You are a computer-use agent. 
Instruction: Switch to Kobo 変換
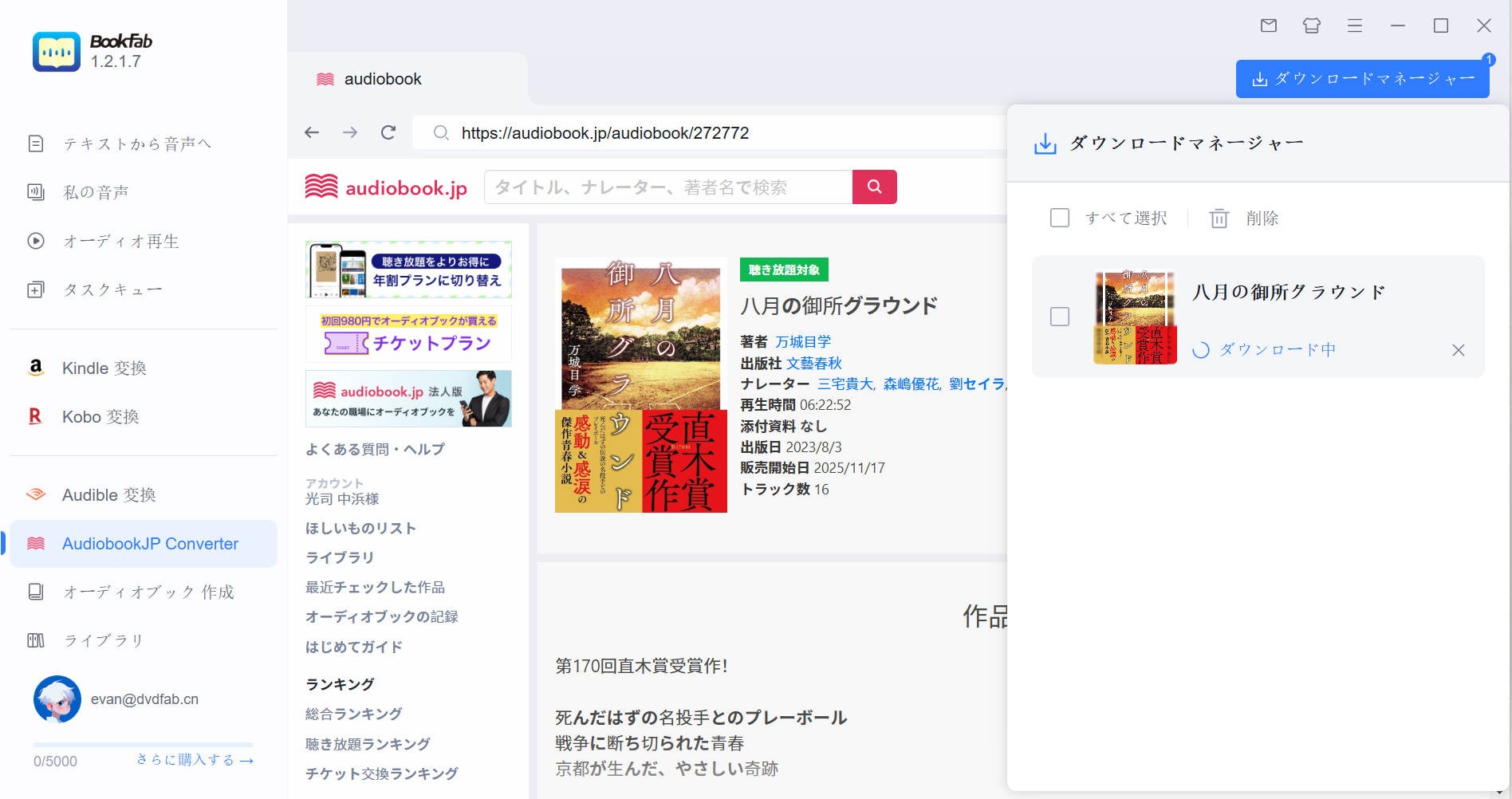coord(101,416)
